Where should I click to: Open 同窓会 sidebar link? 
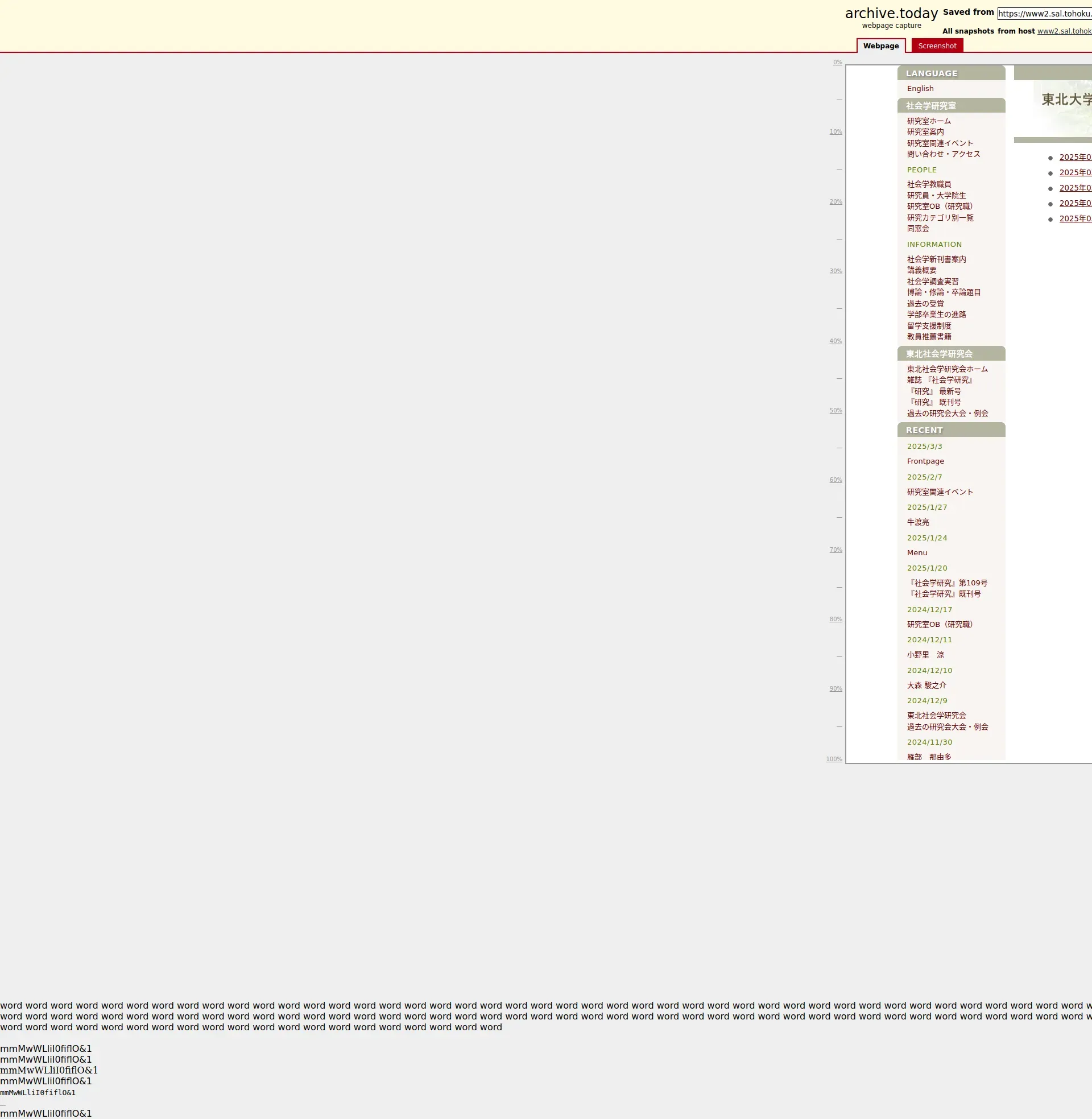[917, 228]
